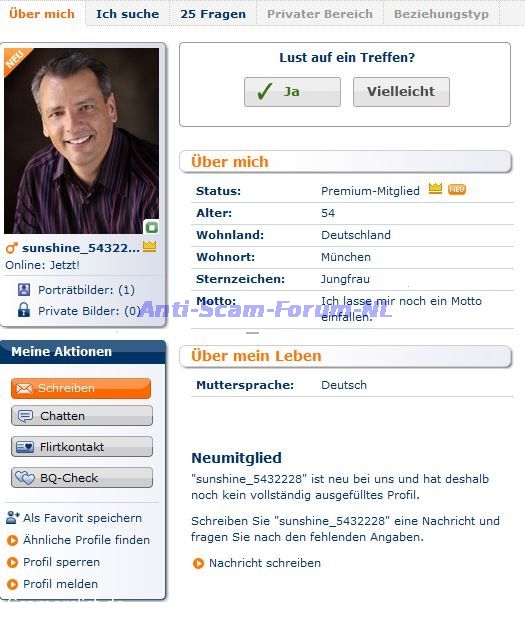Click the portrait pictures icon

(24, 290)
